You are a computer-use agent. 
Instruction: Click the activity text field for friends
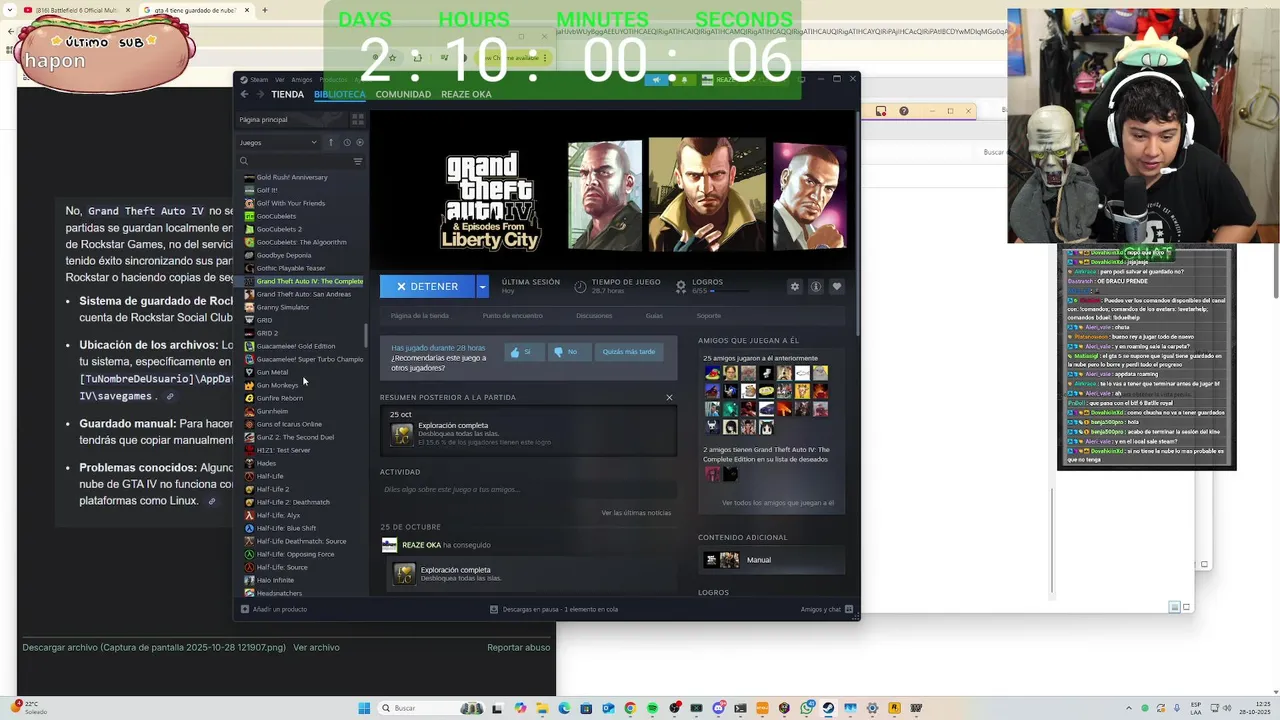(528, 490)
